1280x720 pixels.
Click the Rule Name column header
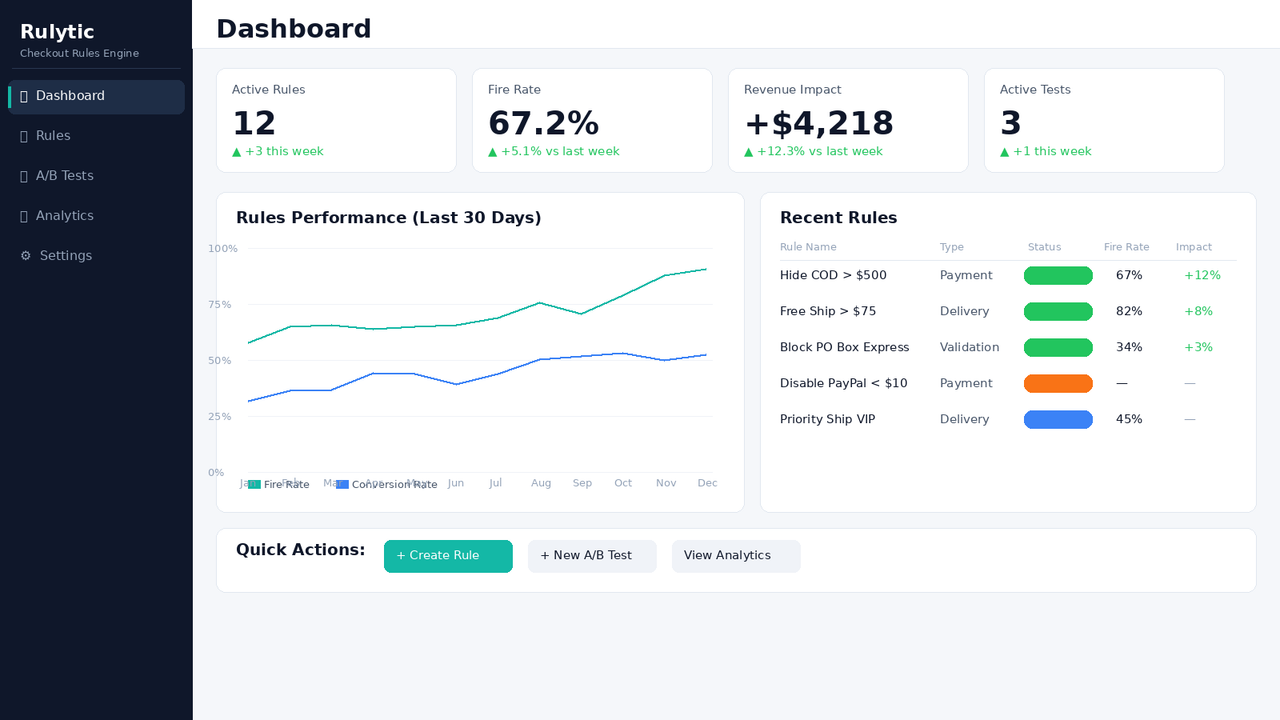[808, 247]
